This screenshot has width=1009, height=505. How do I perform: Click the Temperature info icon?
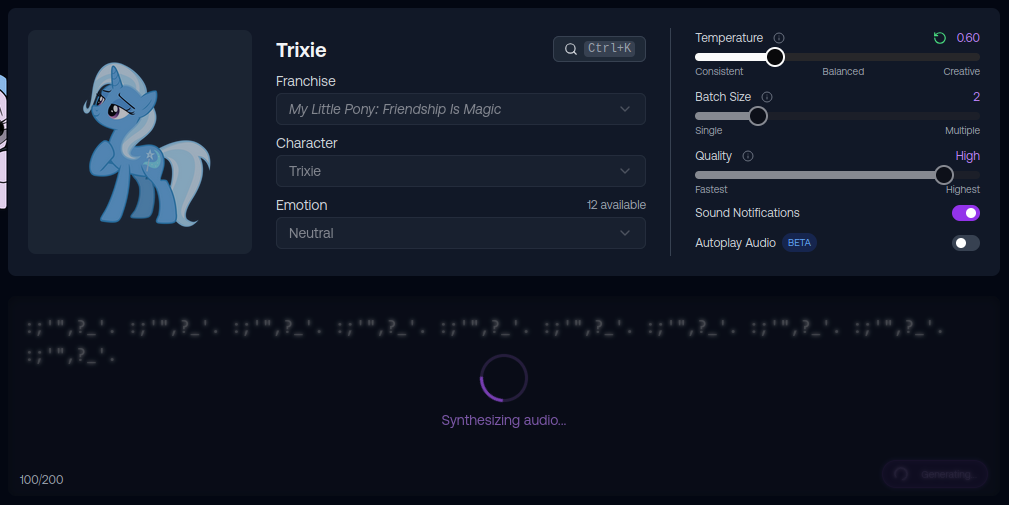coord(779,38)
